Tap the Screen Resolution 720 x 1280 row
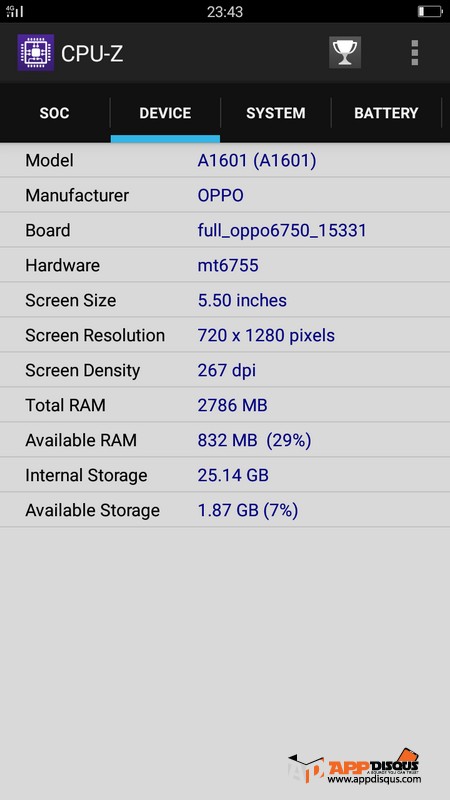The image size is (450, 800). (x=225, y=335)
